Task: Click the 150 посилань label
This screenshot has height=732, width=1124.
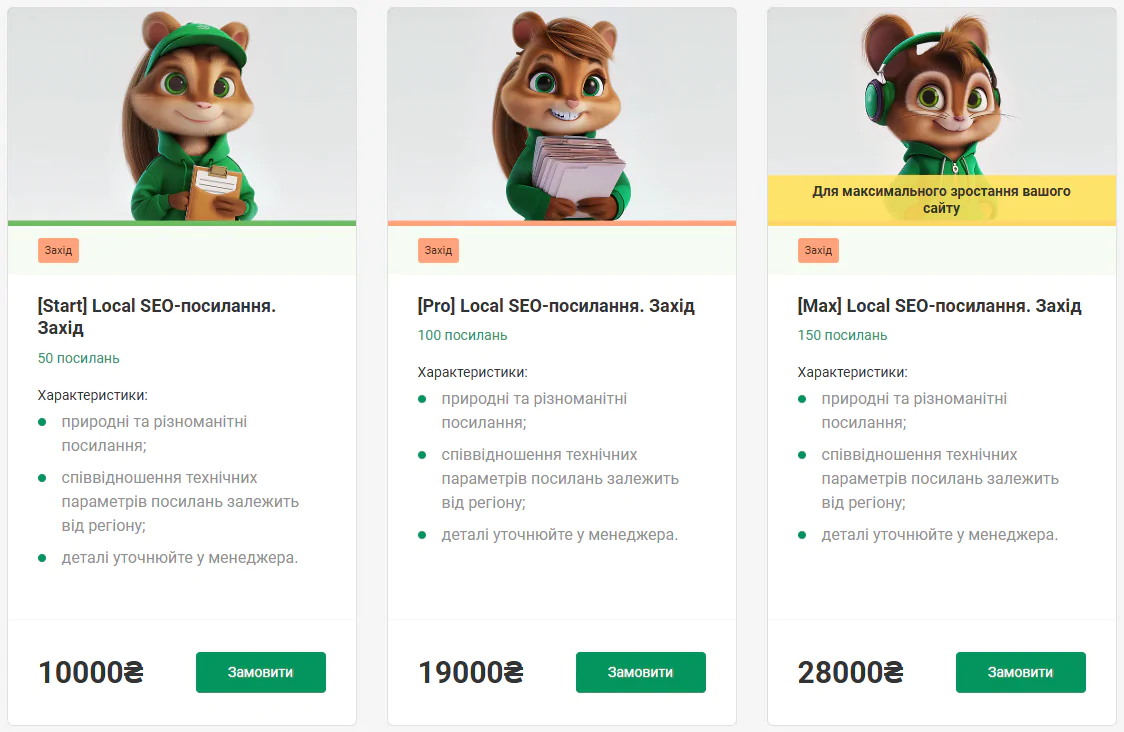Action: tap(842, 335)
